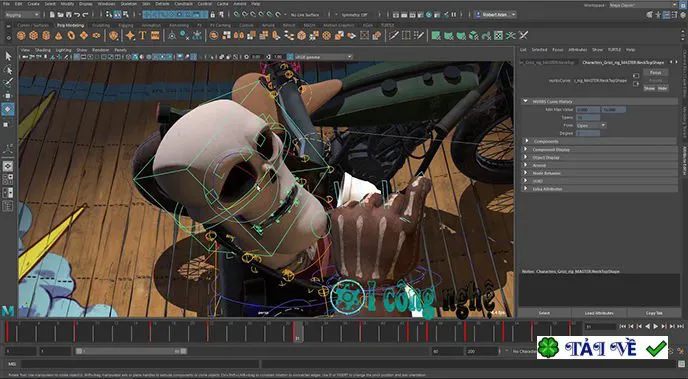688x379 pixels.
Task: Open the Form Open dropdown
Action: tap(591, 125)
